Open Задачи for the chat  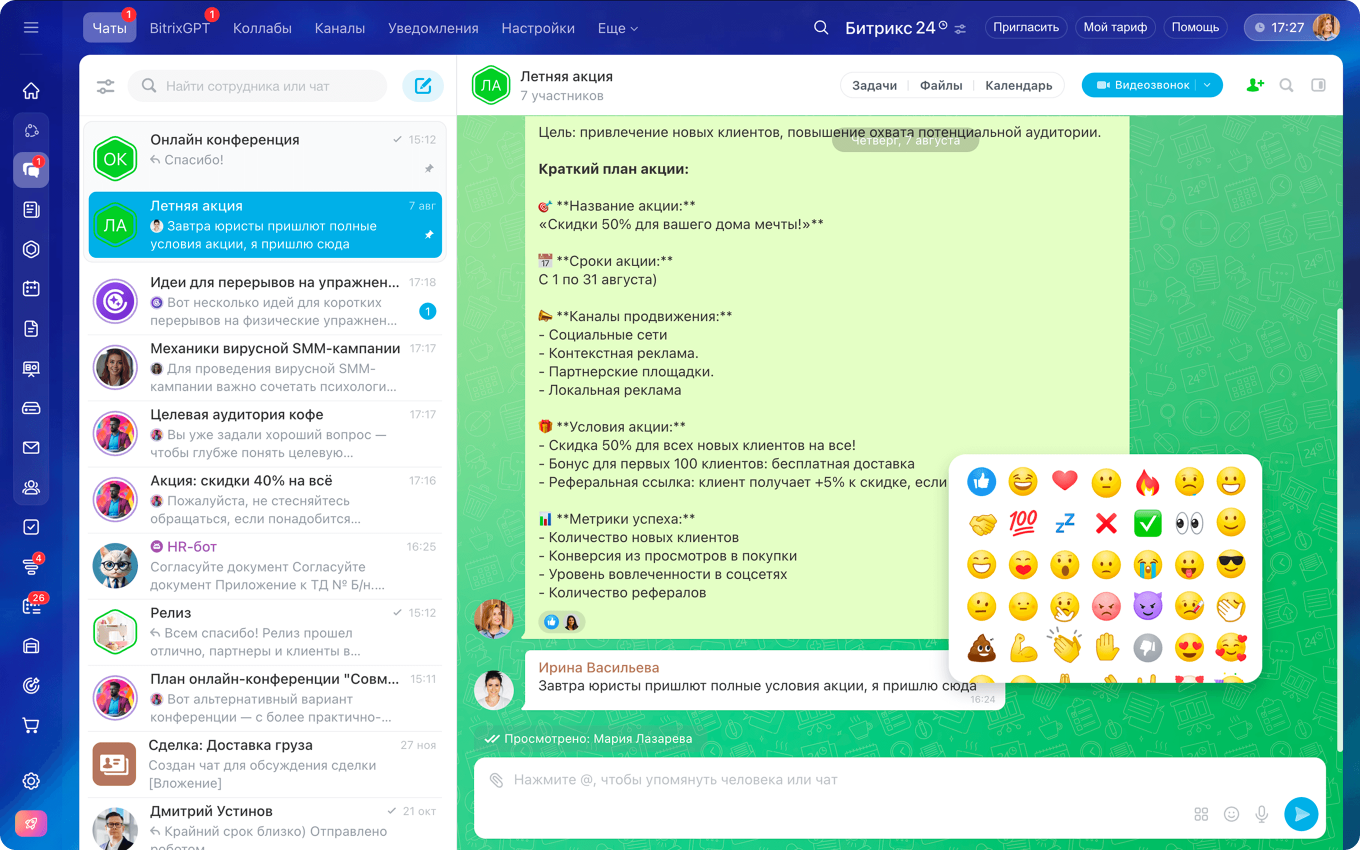(874, 86)
